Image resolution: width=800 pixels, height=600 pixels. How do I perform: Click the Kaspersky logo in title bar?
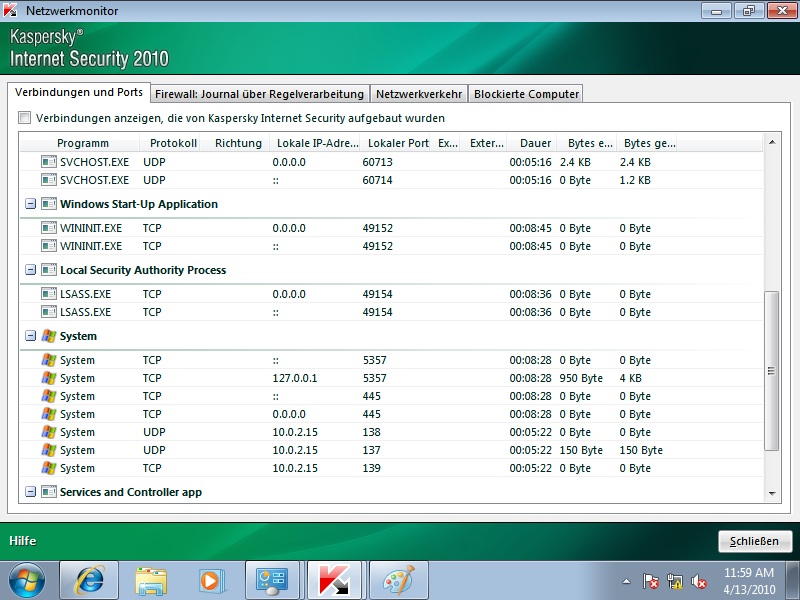(x=10, y=10)
